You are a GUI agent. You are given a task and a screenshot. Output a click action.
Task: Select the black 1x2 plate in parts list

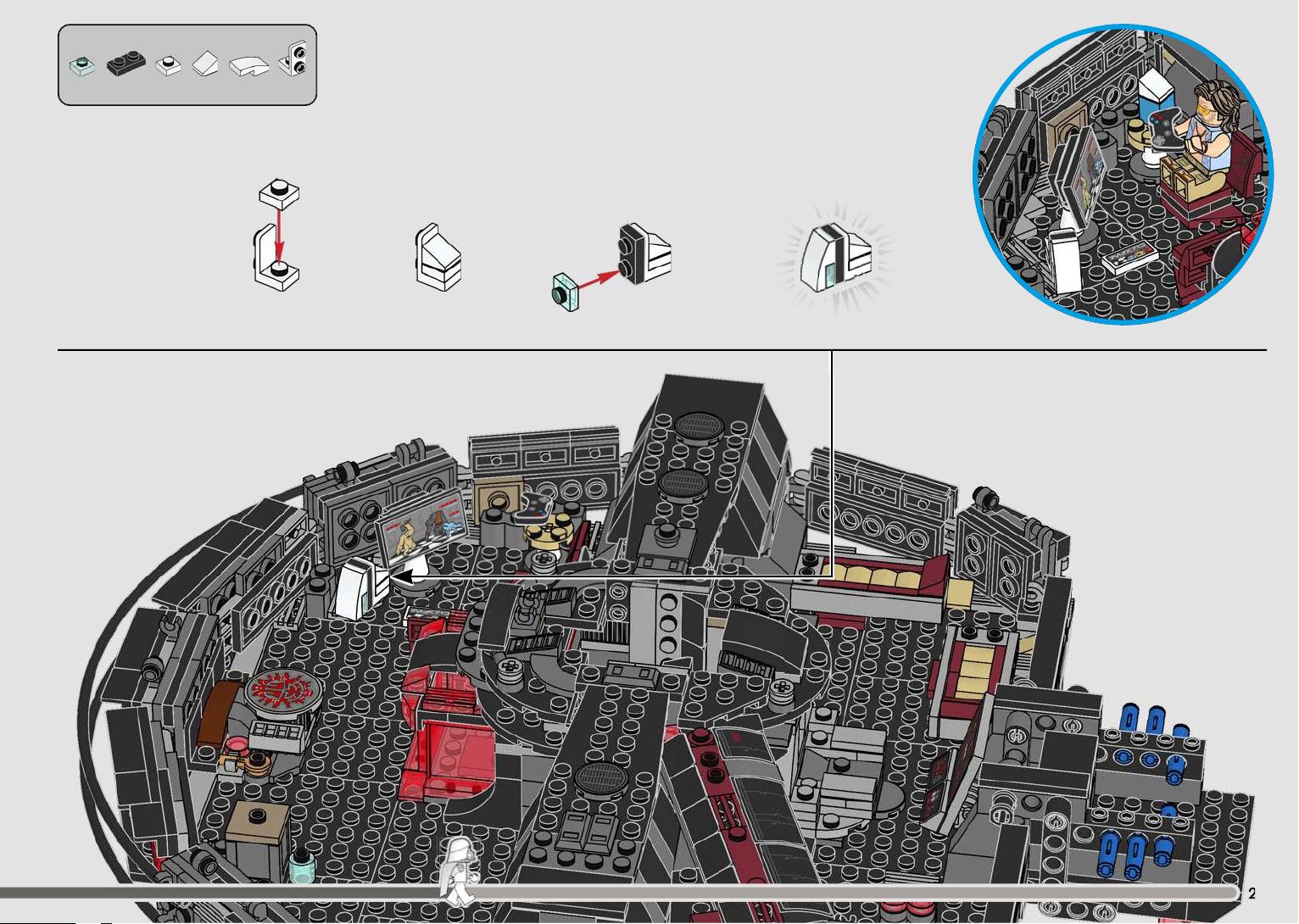[126, 64]
